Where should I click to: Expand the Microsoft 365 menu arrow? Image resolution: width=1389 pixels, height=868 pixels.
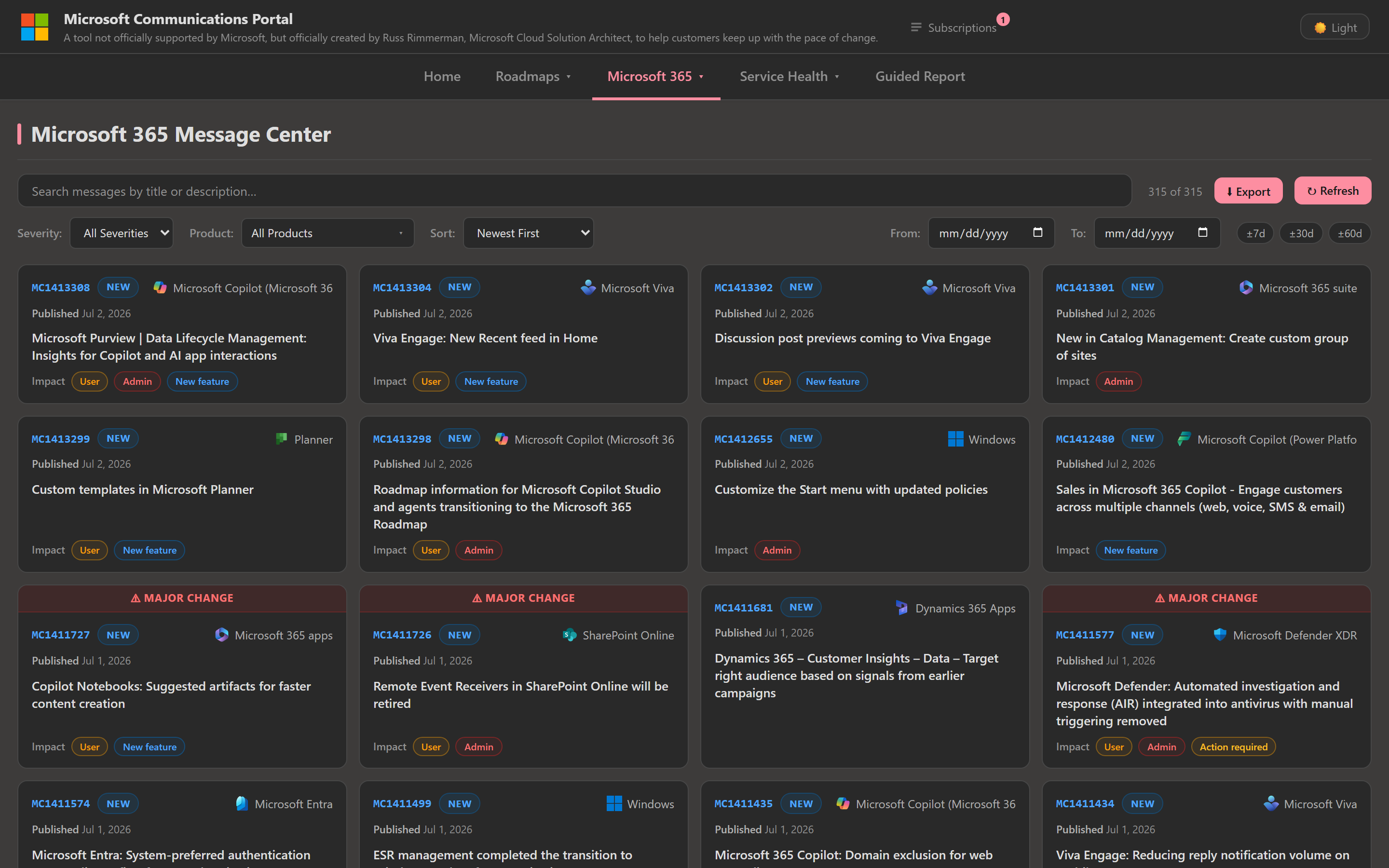pos(701,77)
